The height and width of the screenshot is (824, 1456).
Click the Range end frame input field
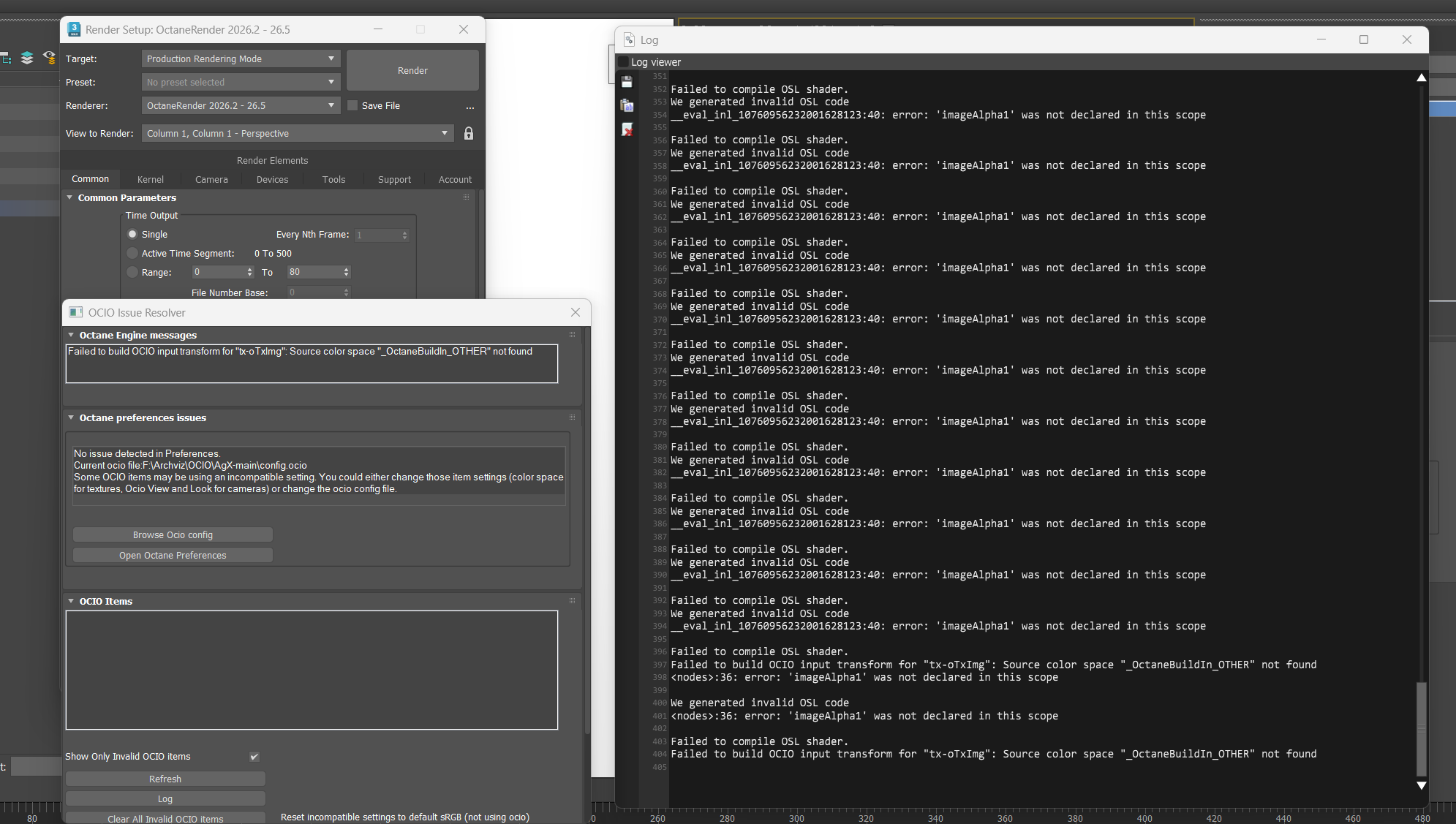coord(314,272)
